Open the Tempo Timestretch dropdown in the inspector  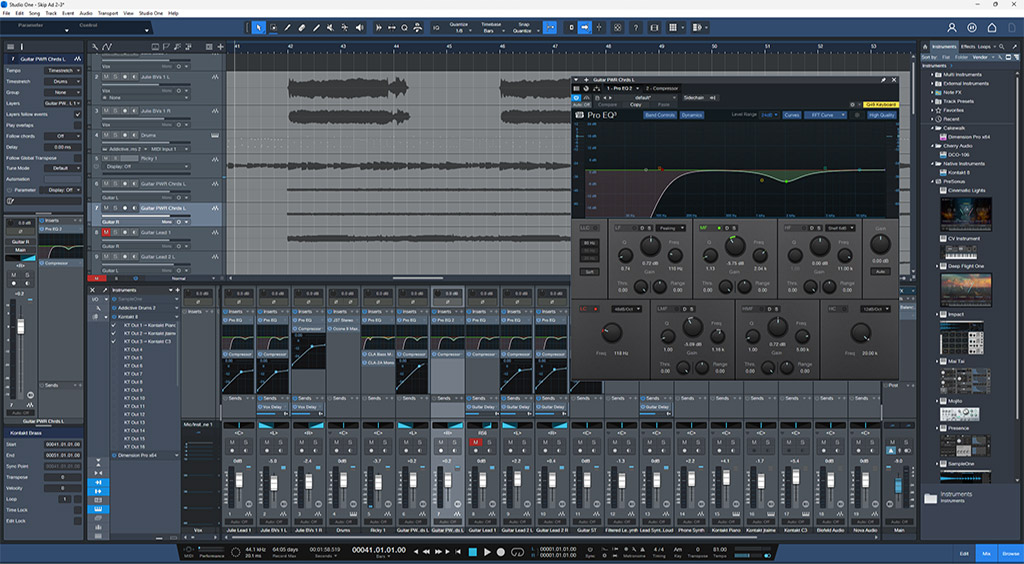point(63,70)
